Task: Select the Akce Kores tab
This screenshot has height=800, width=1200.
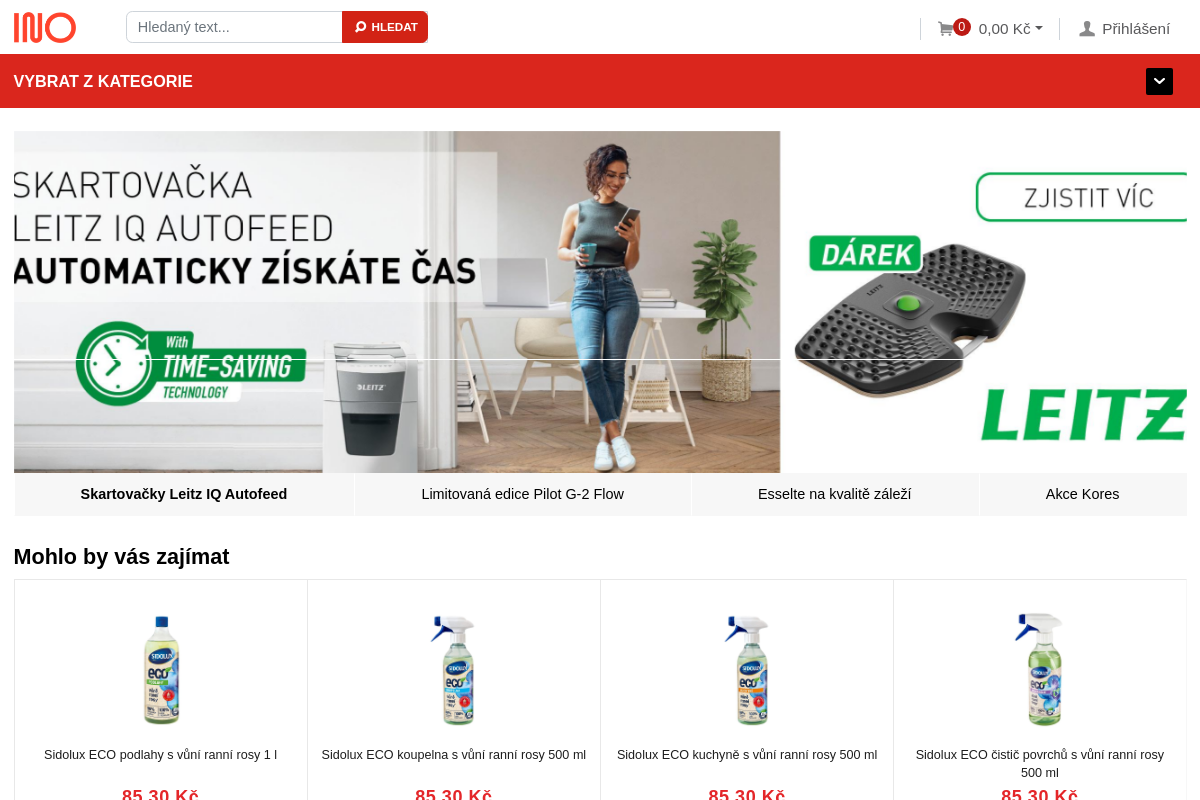Action: (x=1083, y=494)
